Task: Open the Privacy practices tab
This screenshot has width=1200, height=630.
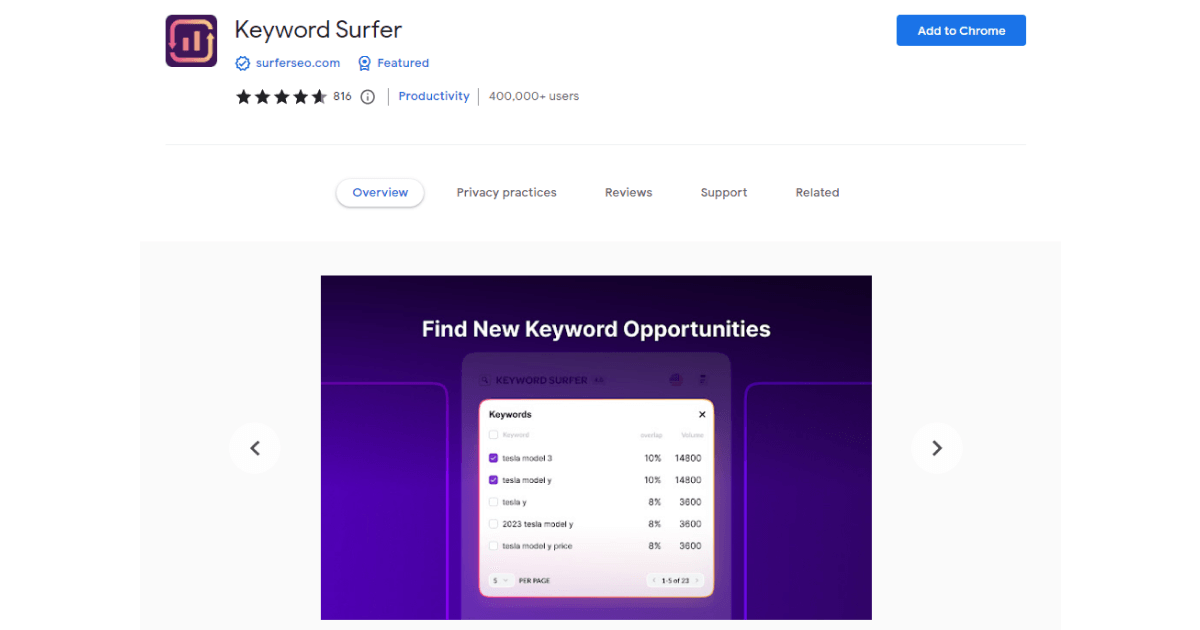Action: point(506,192)
